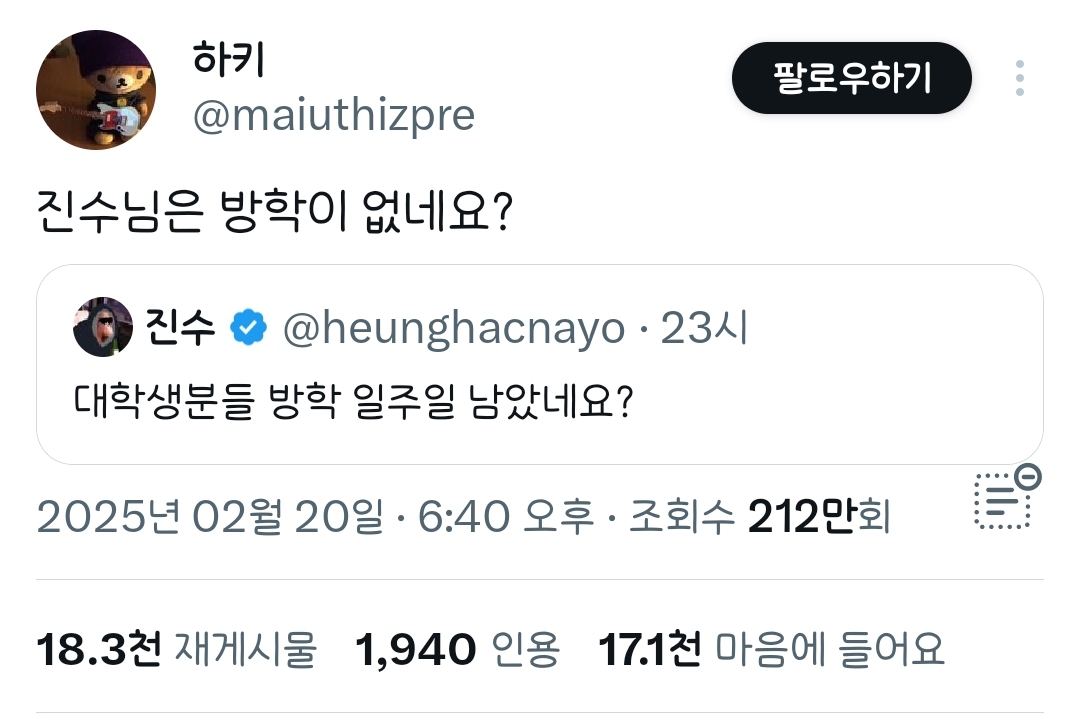This screenshot has width=1080, height=714.
Task: Open the three-dot more options menu
Action: point(1020,77)
